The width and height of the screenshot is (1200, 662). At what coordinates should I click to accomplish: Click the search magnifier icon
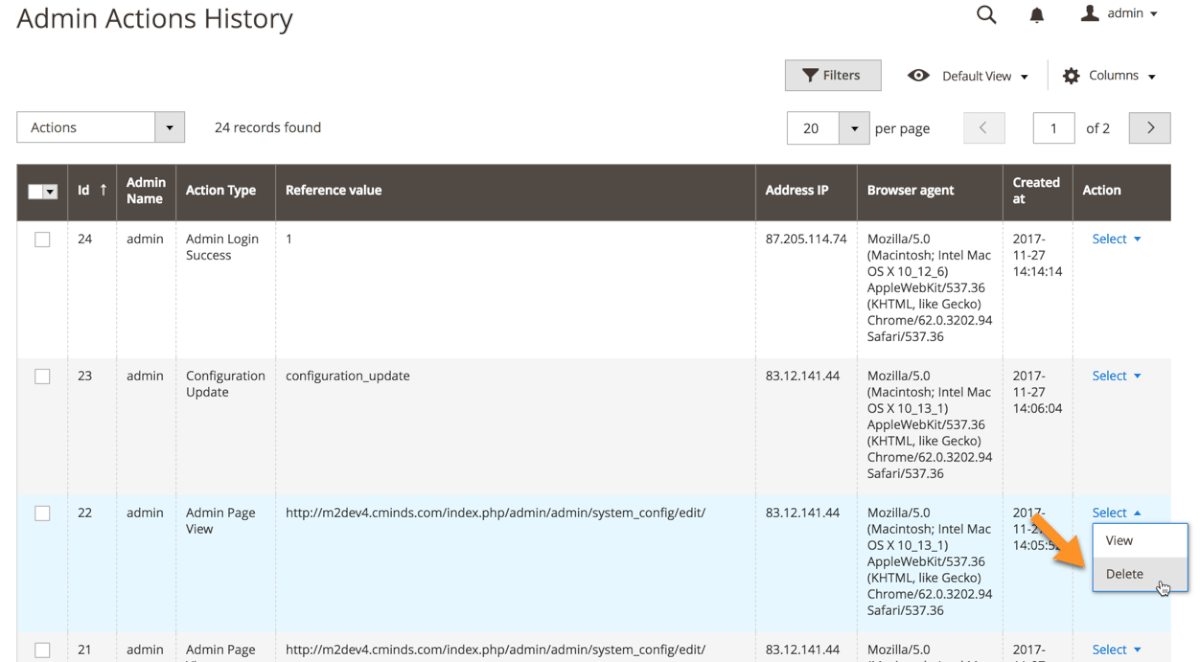[986, 15]
